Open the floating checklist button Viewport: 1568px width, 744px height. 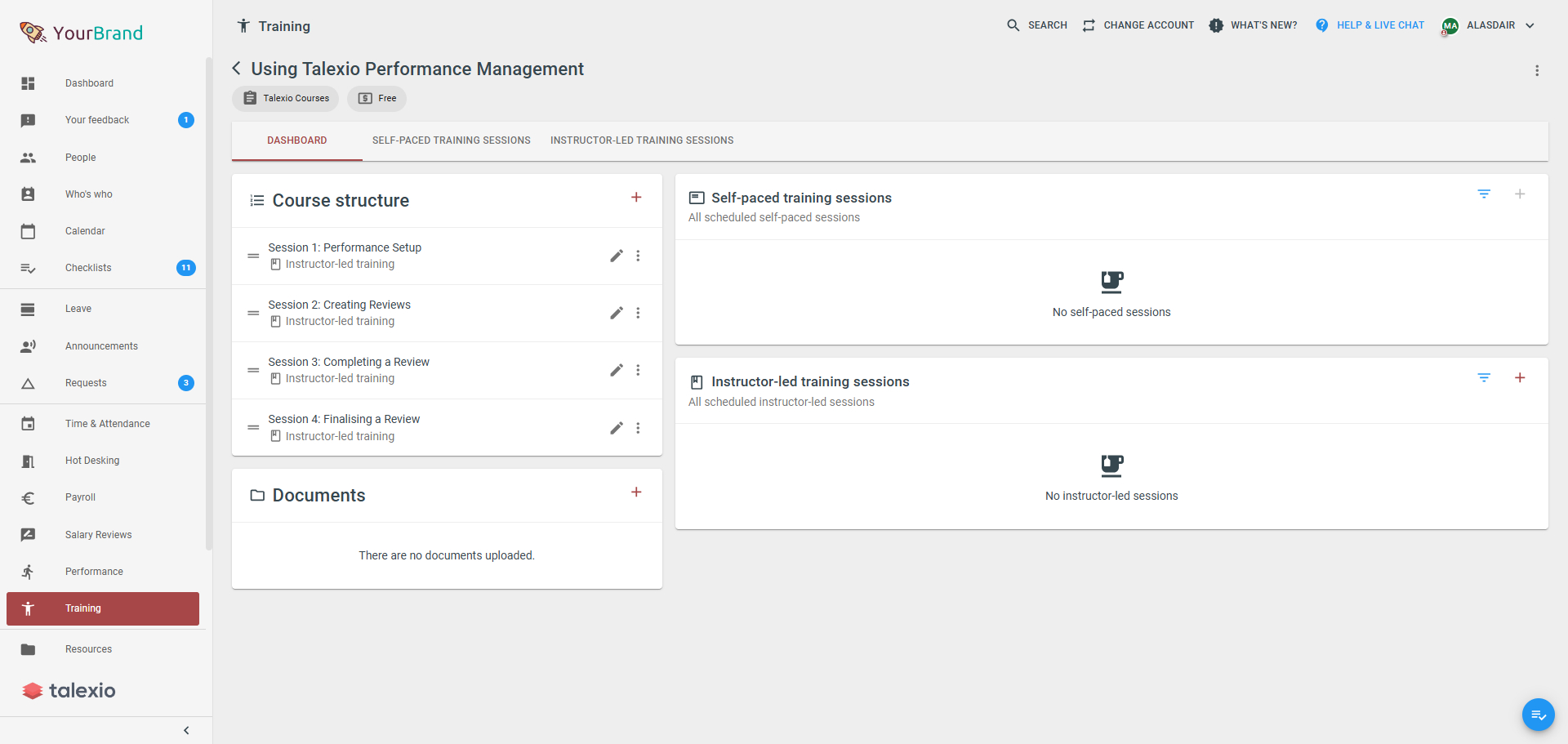(x=1538, y=715)
